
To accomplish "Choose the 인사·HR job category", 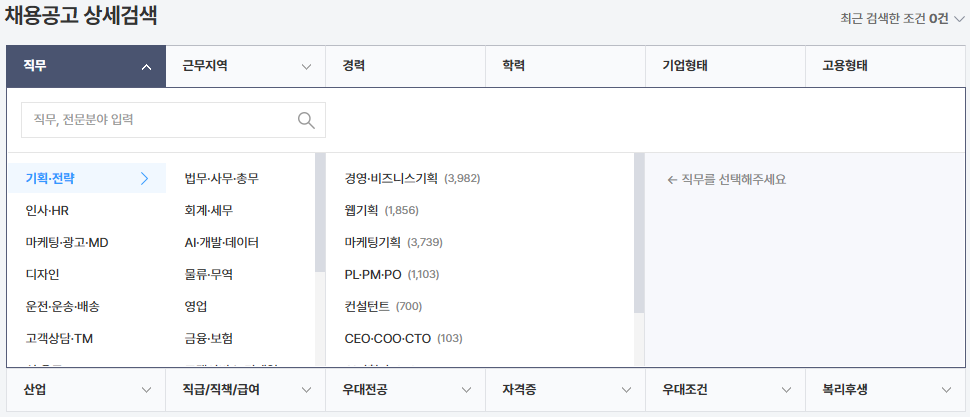I will (x=47, y=211).
